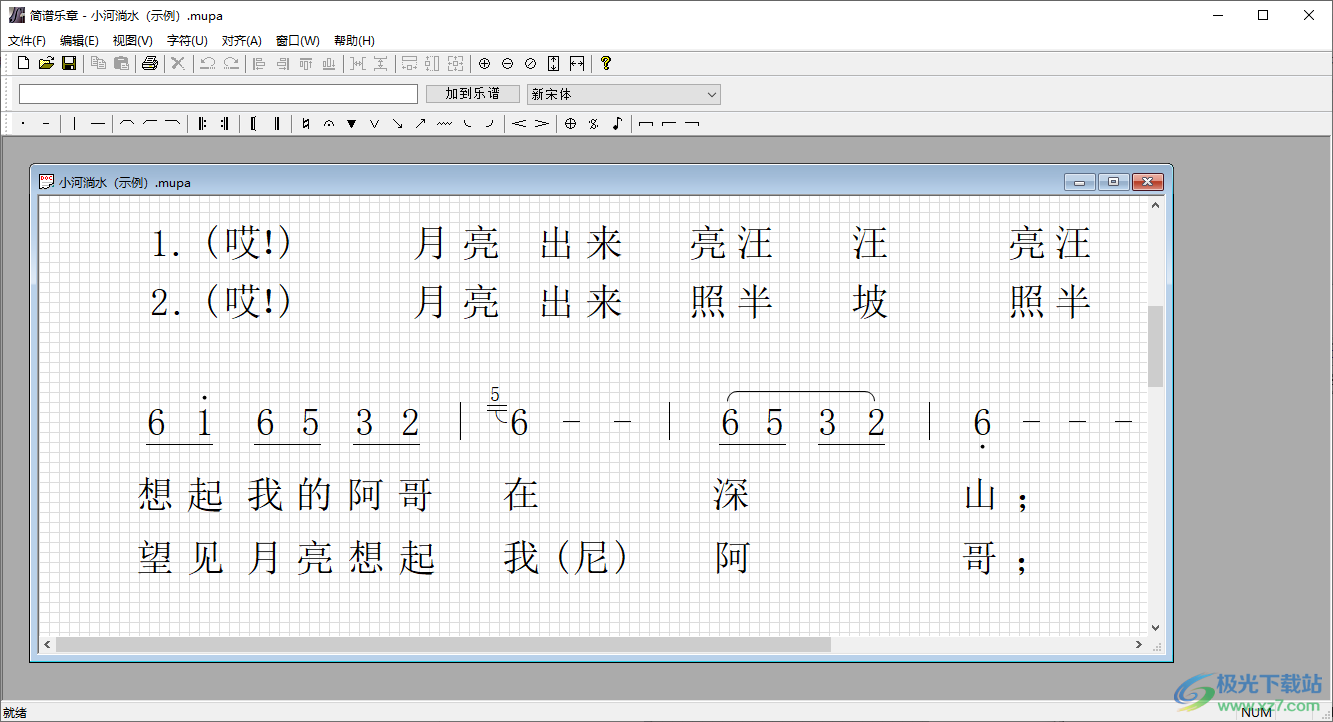
Task: Insert the fermata symbol
Action: pyautogui.click(x=328, y=124)
